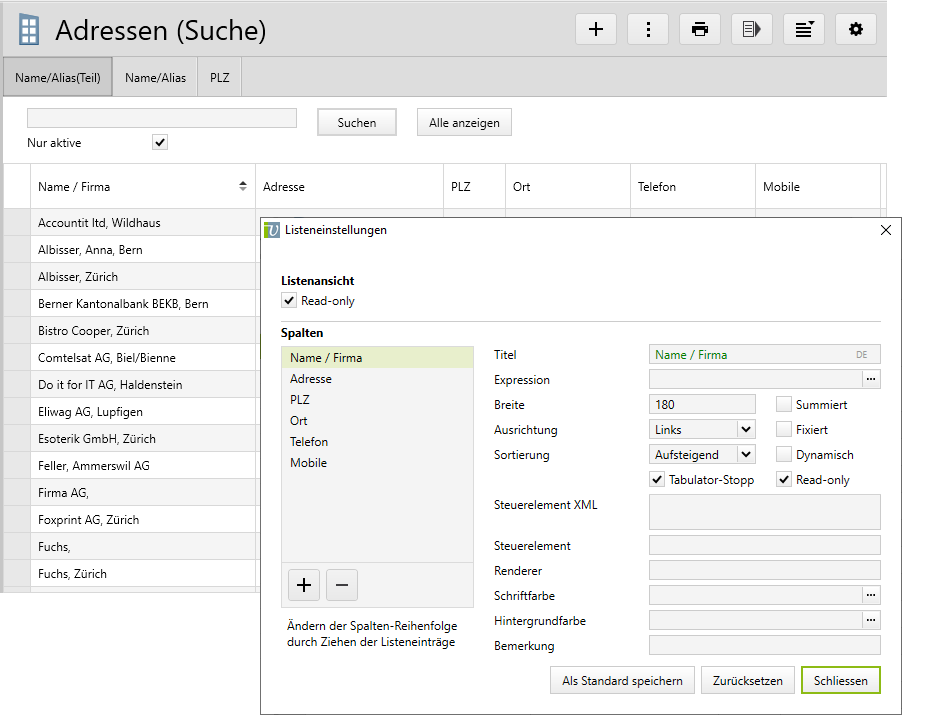The width and height of the screenshot is (925, 726).
Task: Click the Expression ellipsis button
Action: pos(871,380)
